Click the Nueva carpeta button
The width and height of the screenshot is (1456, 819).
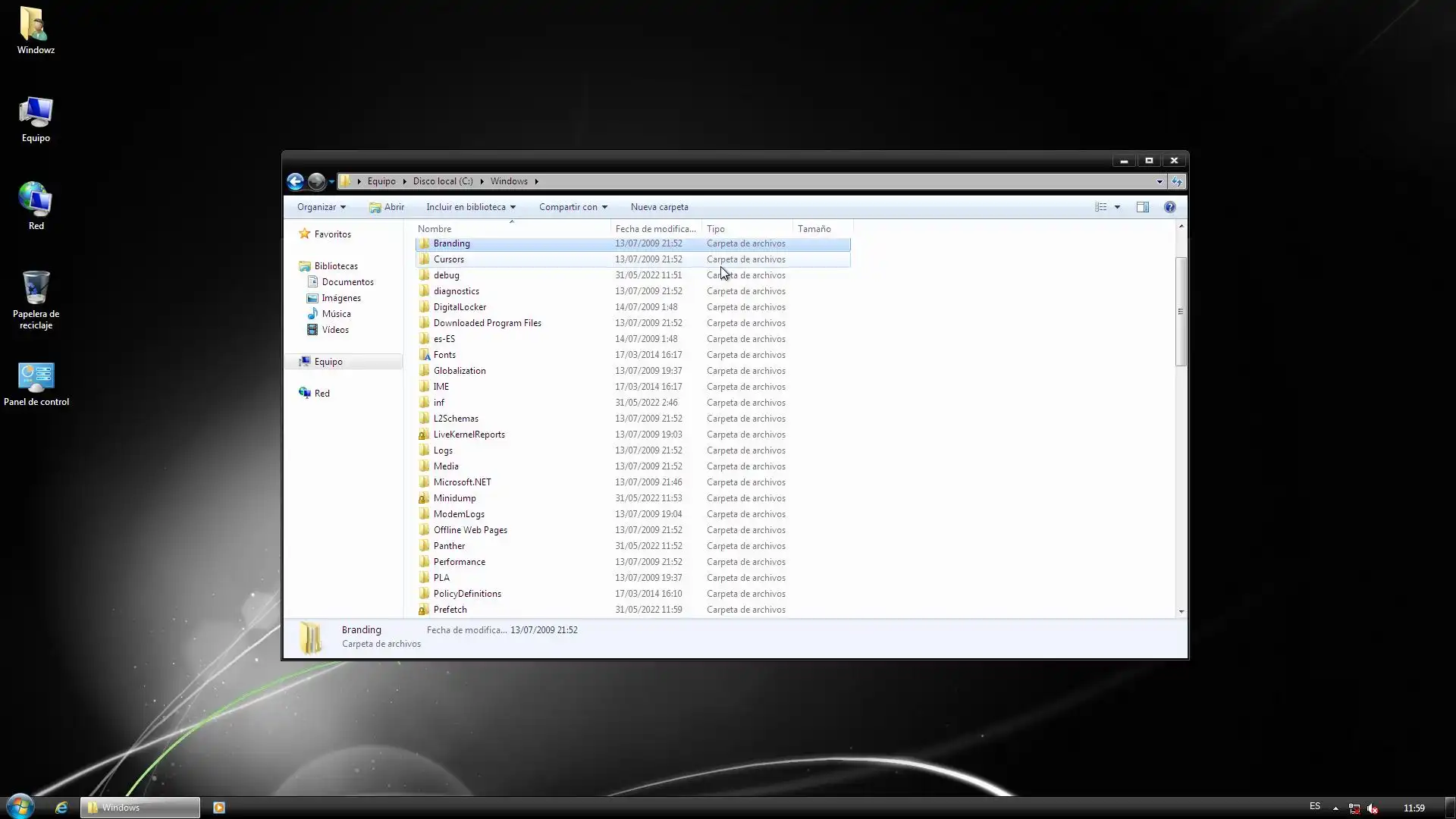(x=659, y=207)
